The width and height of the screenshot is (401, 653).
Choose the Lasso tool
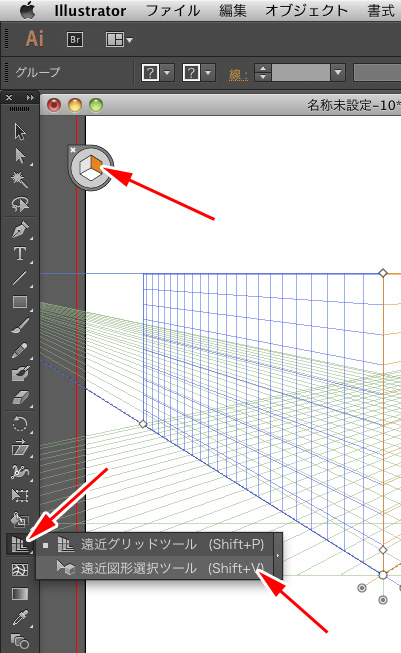[20, 204]
